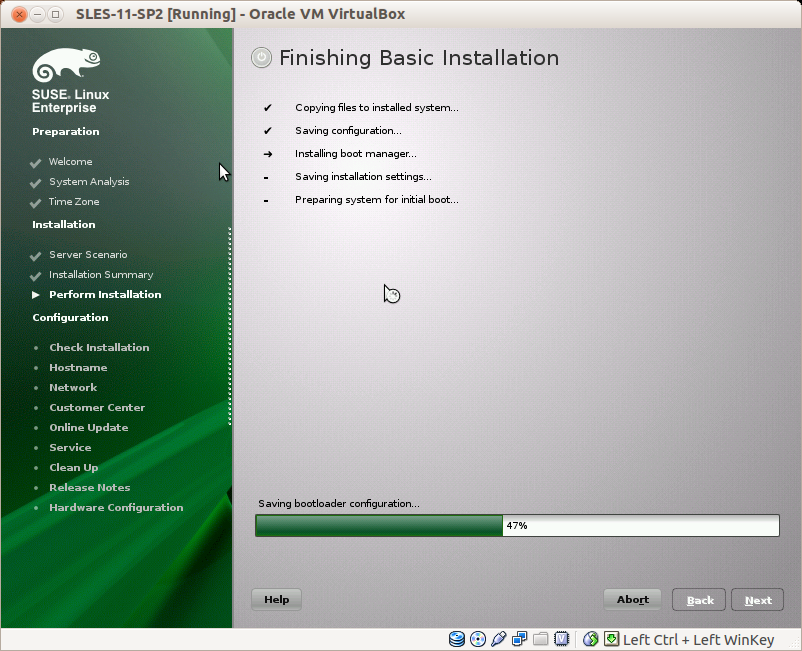Viewport: 802px width, 651px height.
Task: Select the Hardware Configuration step
Action: [116, 507]
